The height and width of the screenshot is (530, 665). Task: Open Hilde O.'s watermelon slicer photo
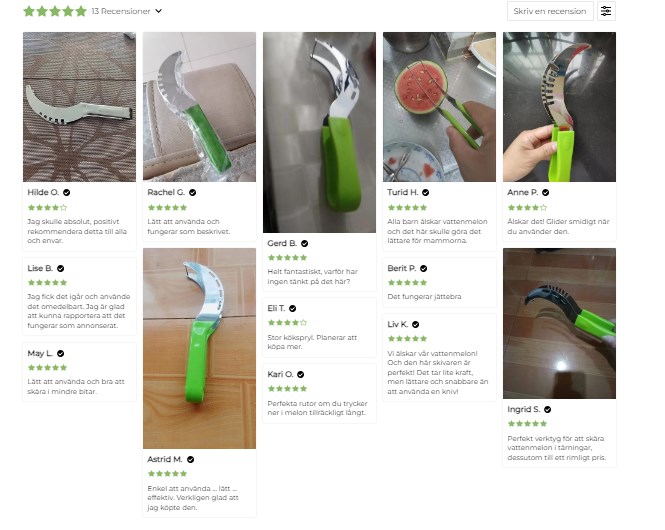(79, 107)
